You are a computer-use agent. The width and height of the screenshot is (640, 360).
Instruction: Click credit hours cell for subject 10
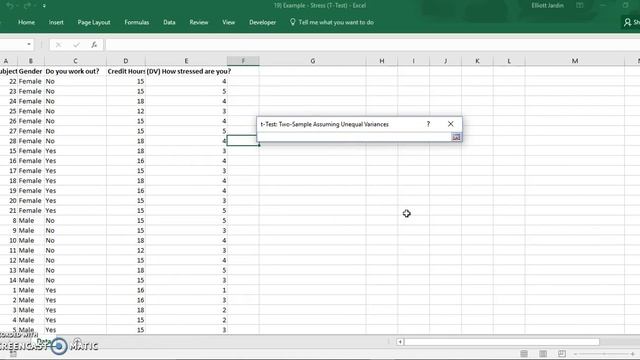click(126, 240)
